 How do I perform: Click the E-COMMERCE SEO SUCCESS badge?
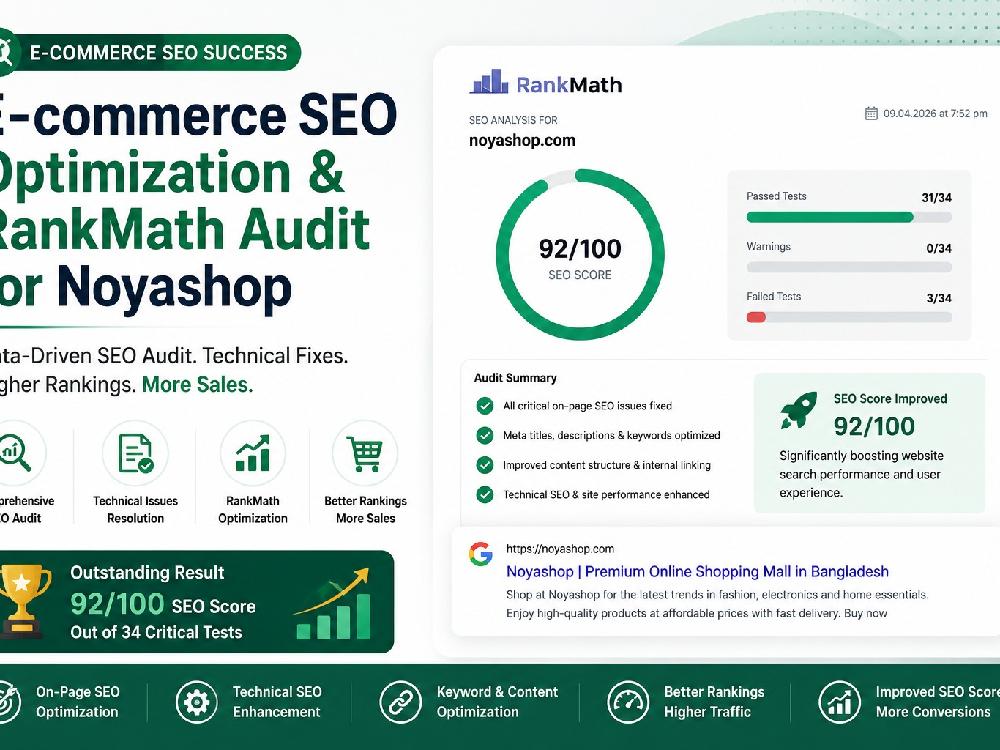pos(149,52)
